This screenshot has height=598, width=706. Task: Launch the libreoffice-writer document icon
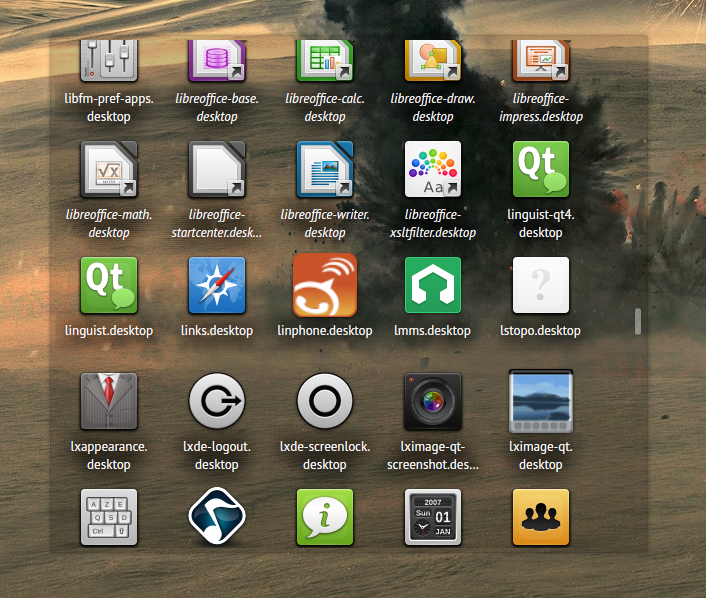click(325, 169)
